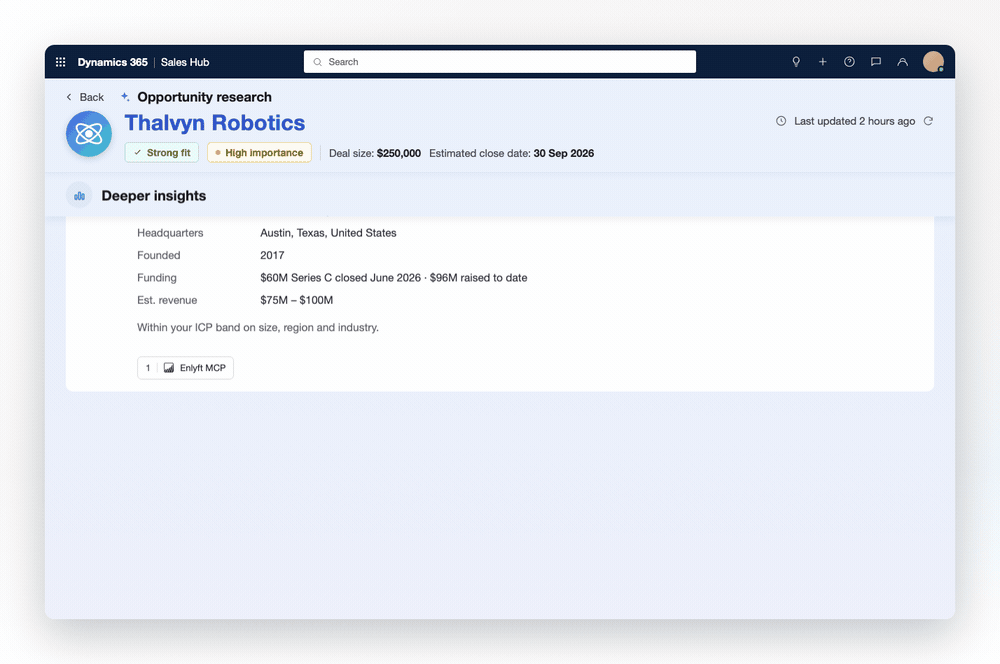Click the Founded value 2017
This screenshot has width=1000, height=664.
point(272,255)
